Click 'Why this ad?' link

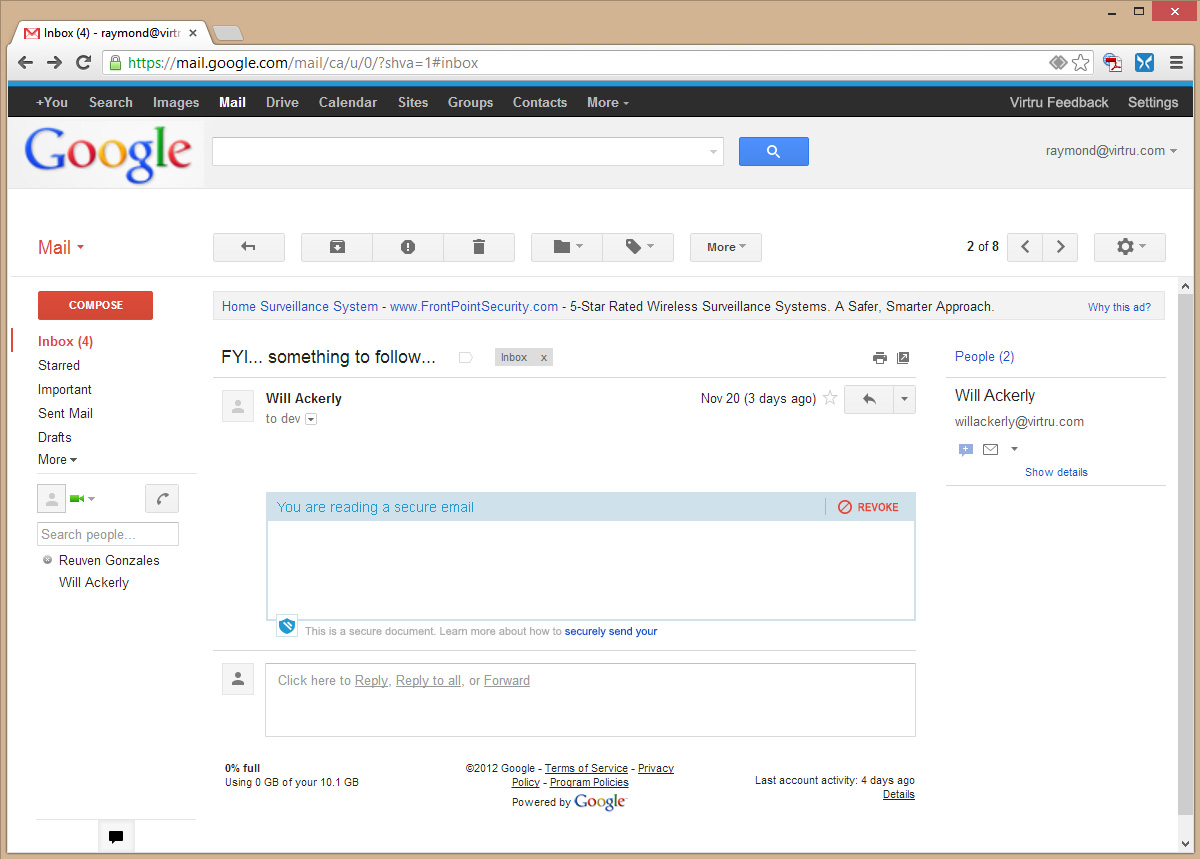coord(1119,307)
